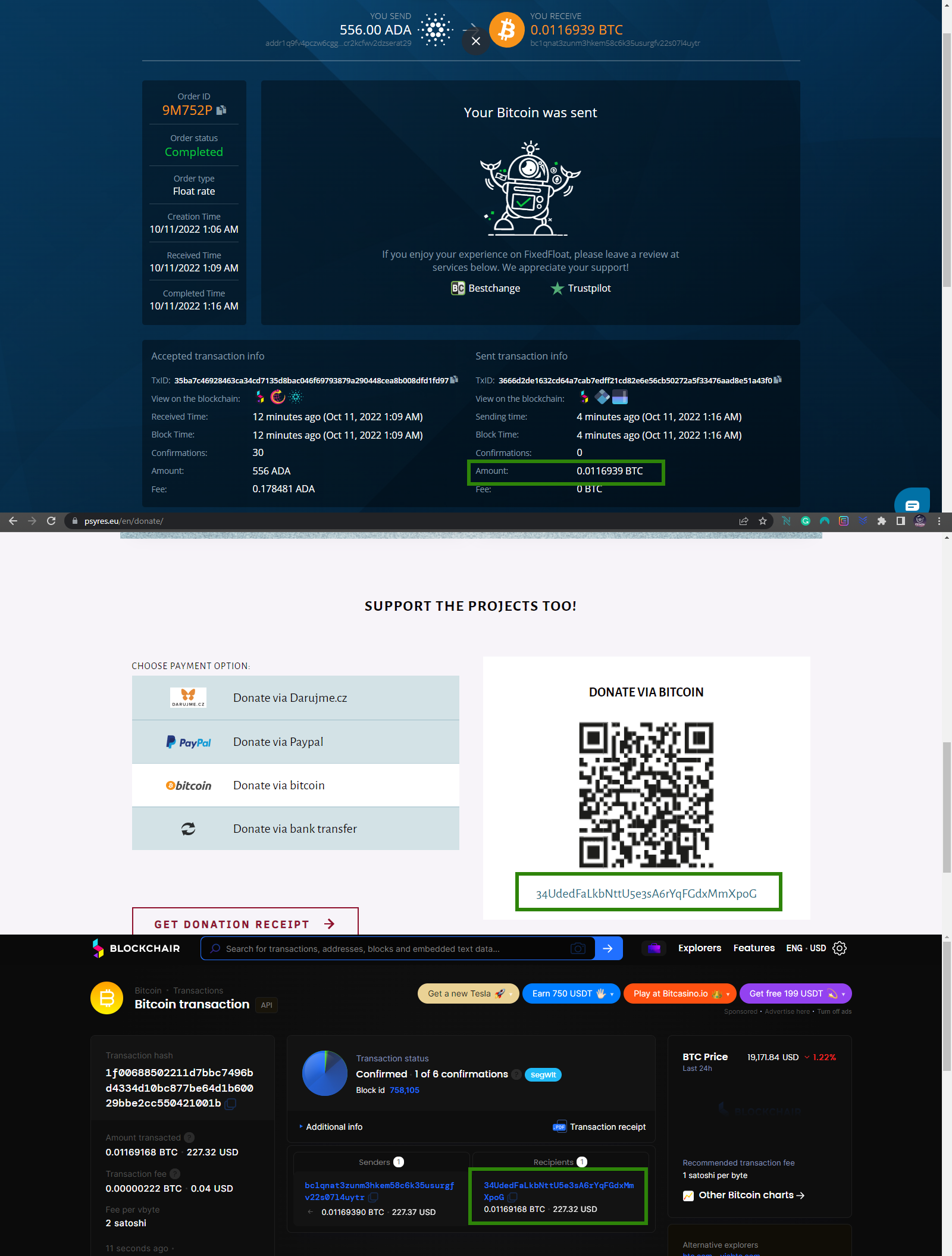Share this page from the address bar
Image resolution: width=952 pixels, height=1256 pixels.
coord(744,521)
